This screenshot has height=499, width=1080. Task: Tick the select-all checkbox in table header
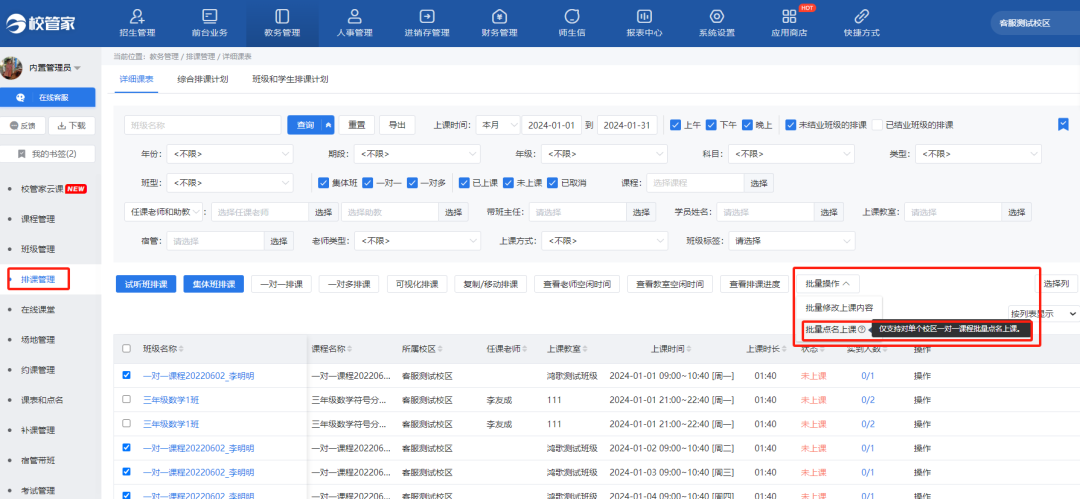[x=126, y=349]
